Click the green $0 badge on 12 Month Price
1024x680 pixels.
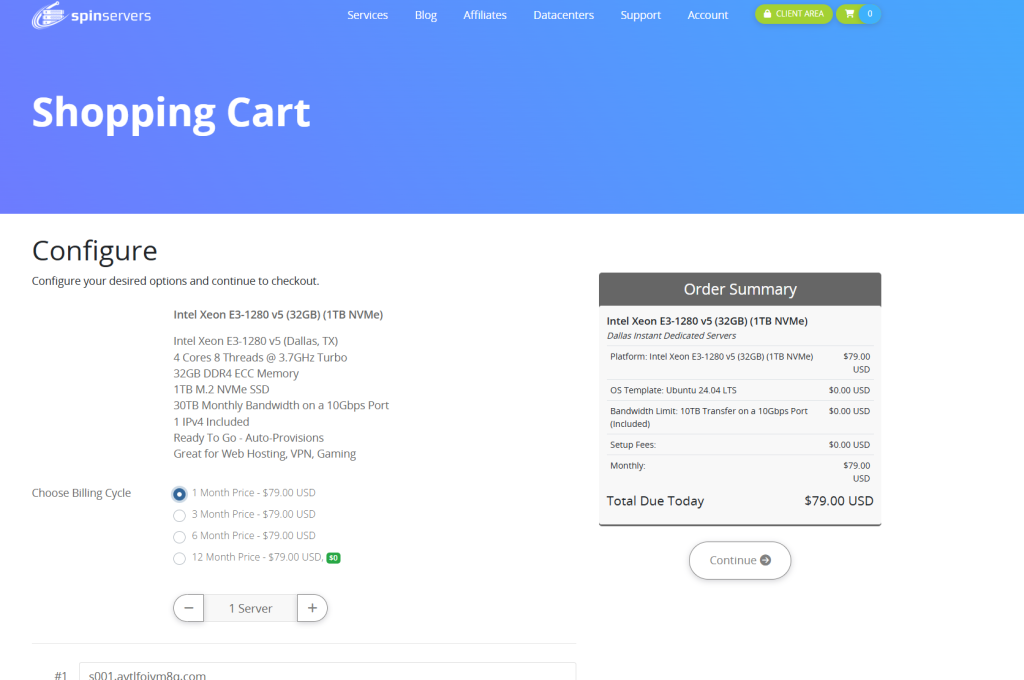(333, 558)
